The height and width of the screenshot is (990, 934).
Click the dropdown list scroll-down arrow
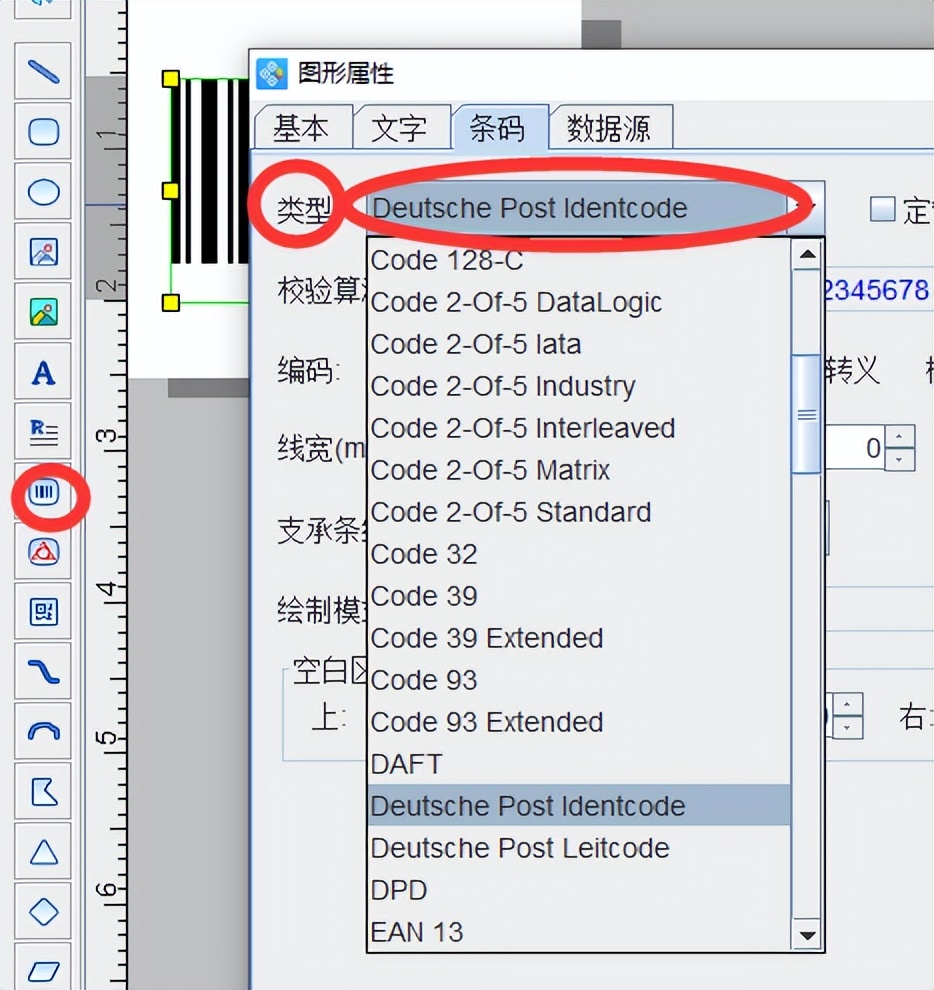click(807, 936)
